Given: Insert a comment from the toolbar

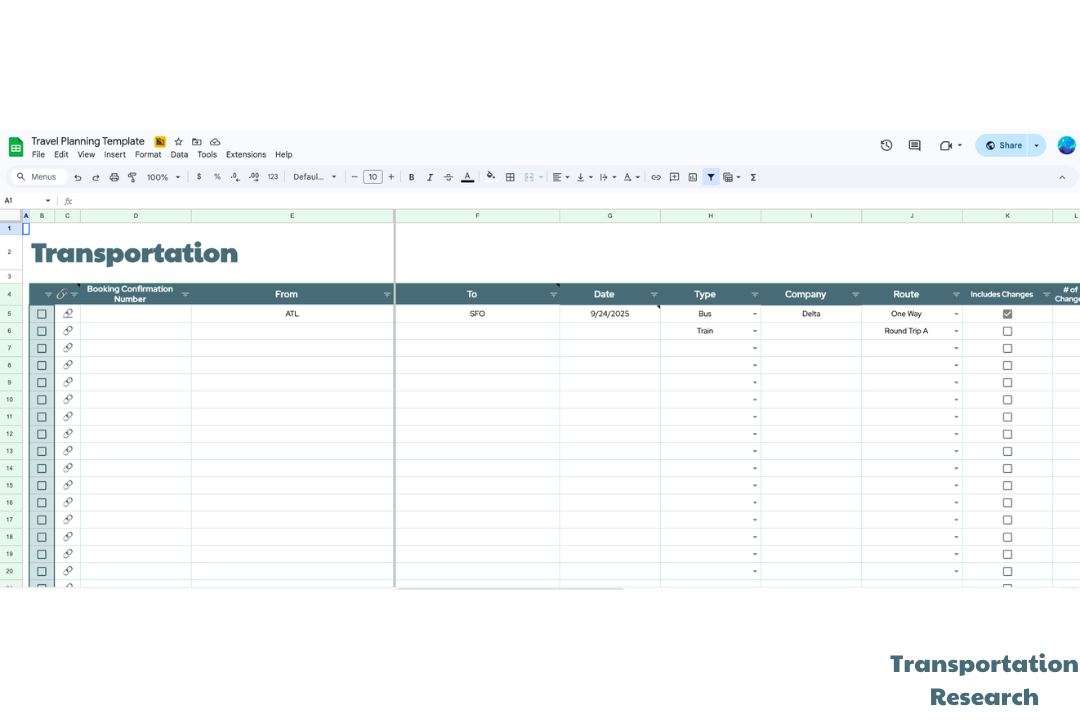Looking at the screenshot, I should [673, 177].
